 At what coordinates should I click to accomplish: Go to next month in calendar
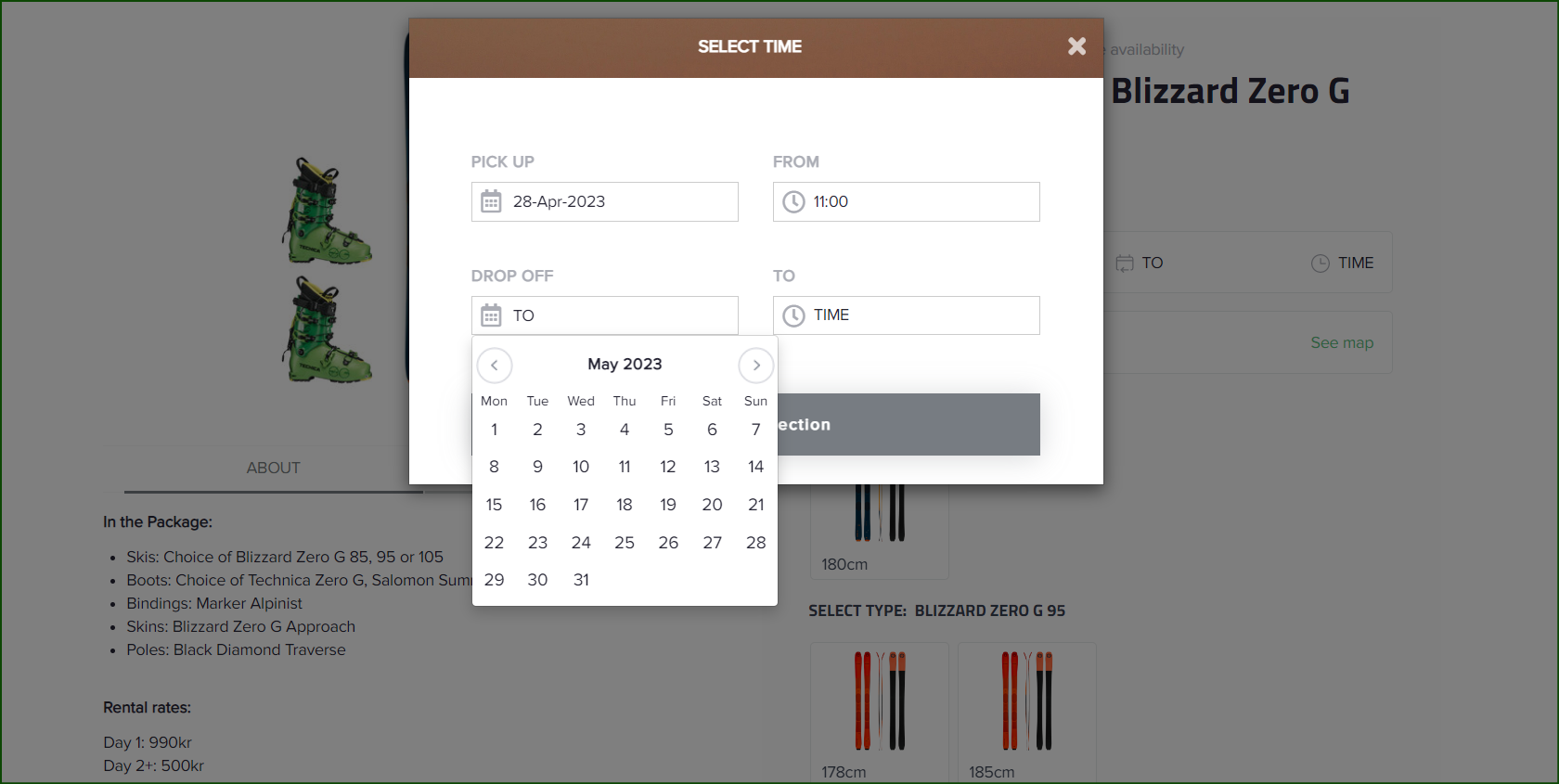coord(756,365)
